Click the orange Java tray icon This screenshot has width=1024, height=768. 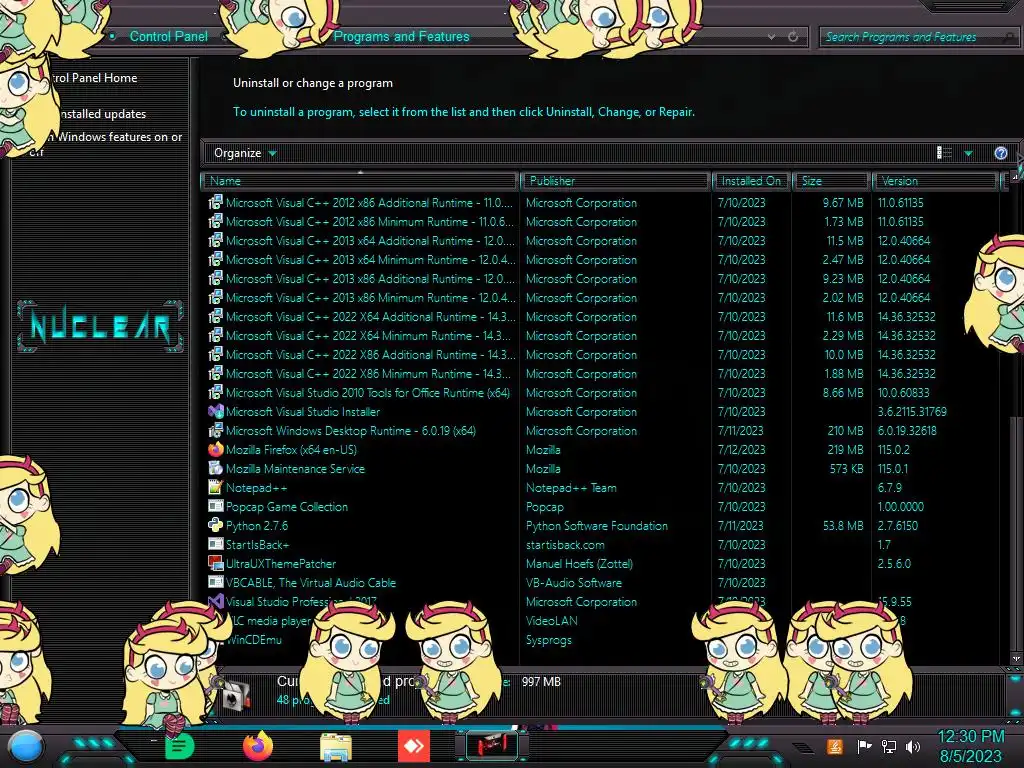tap(835, 746)
